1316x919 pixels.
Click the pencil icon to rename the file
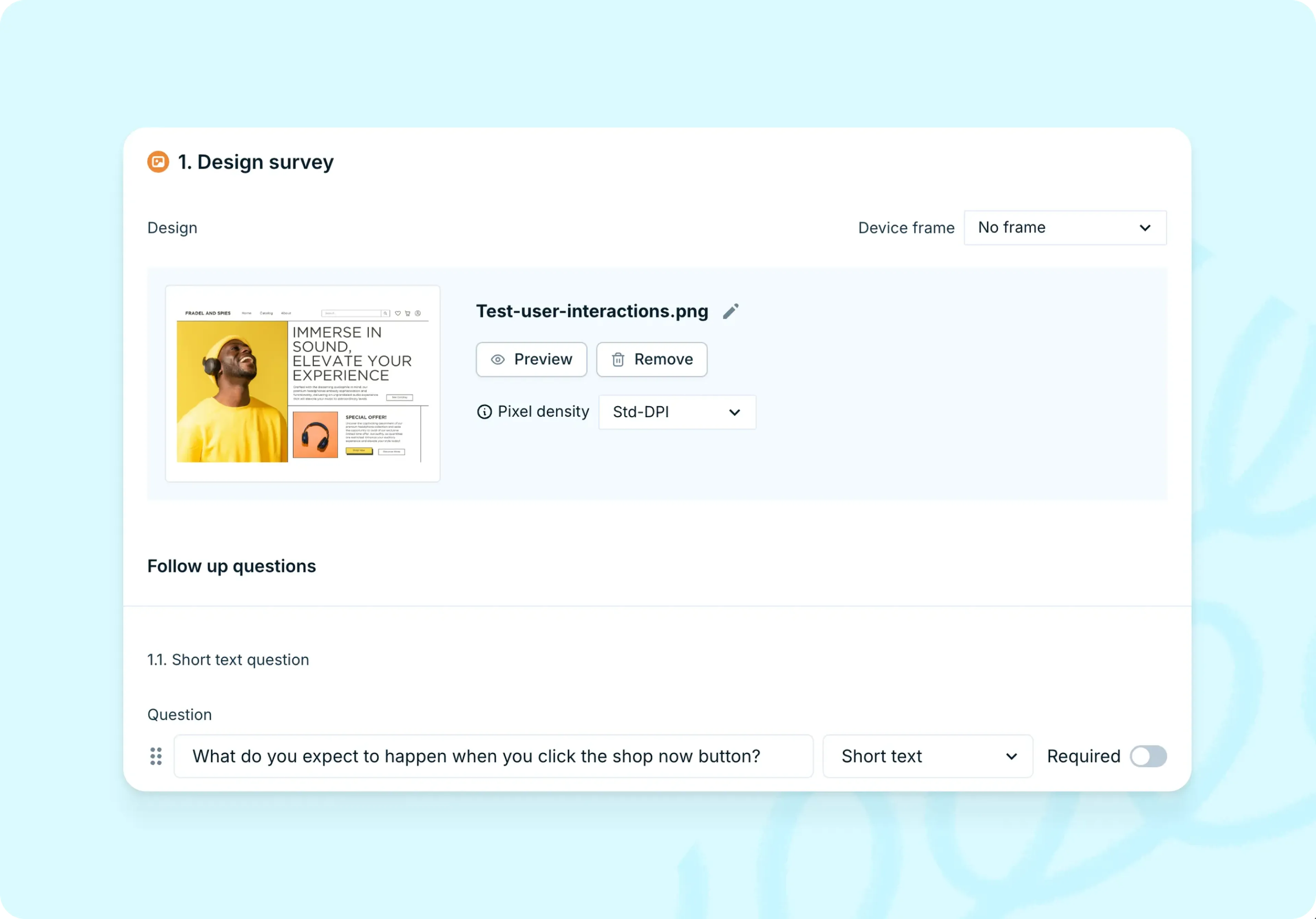731,310
